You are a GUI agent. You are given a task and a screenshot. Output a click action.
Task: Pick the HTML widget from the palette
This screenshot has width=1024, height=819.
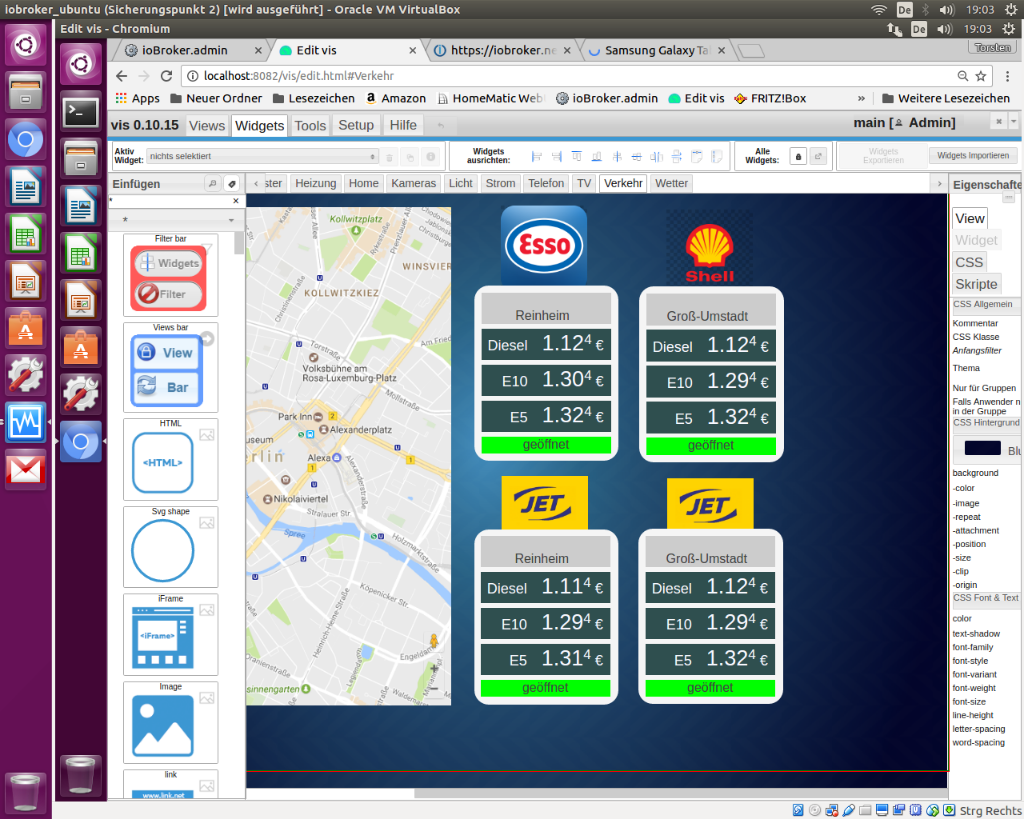click(x=170, y=458)
